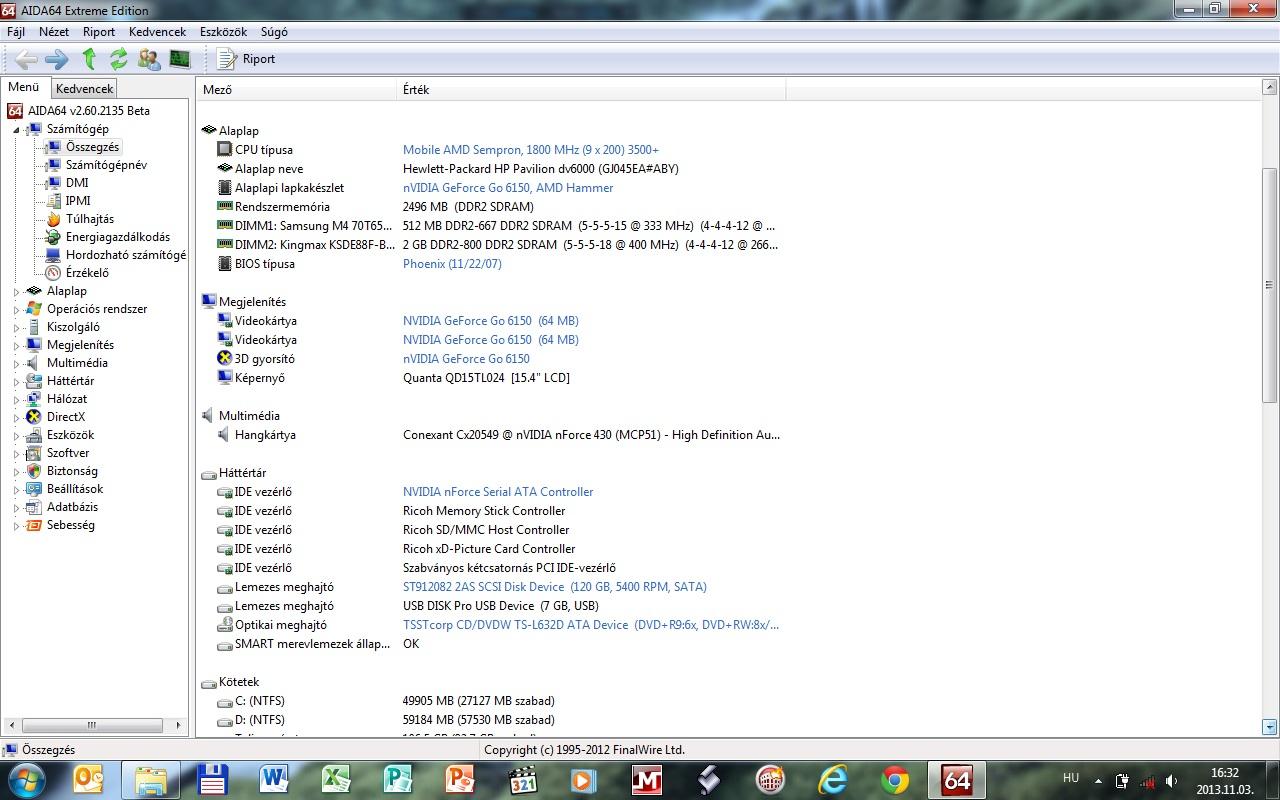Expand the Megjelenítés tree node

tap(17, 345)
